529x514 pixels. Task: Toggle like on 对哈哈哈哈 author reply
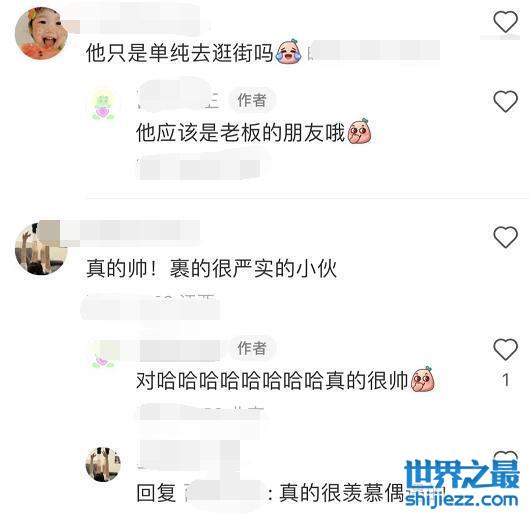505,349
